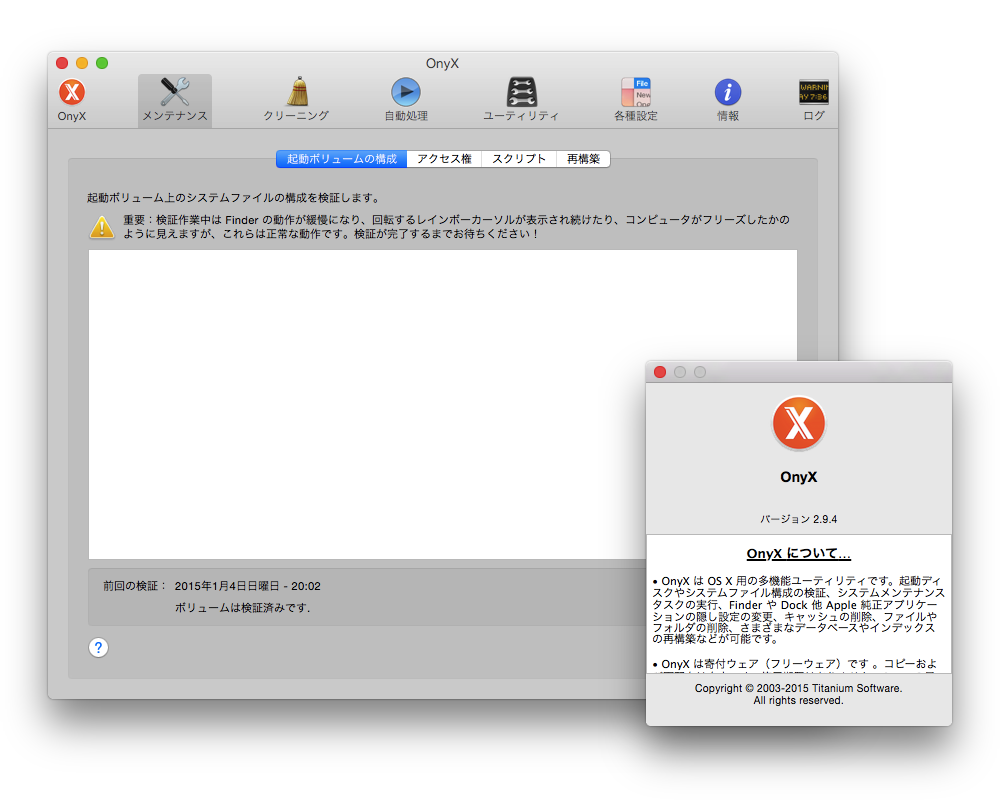
Task: Click the date '2015年1月4日日曜日 - 20:02'
Action: click(247, 586)
